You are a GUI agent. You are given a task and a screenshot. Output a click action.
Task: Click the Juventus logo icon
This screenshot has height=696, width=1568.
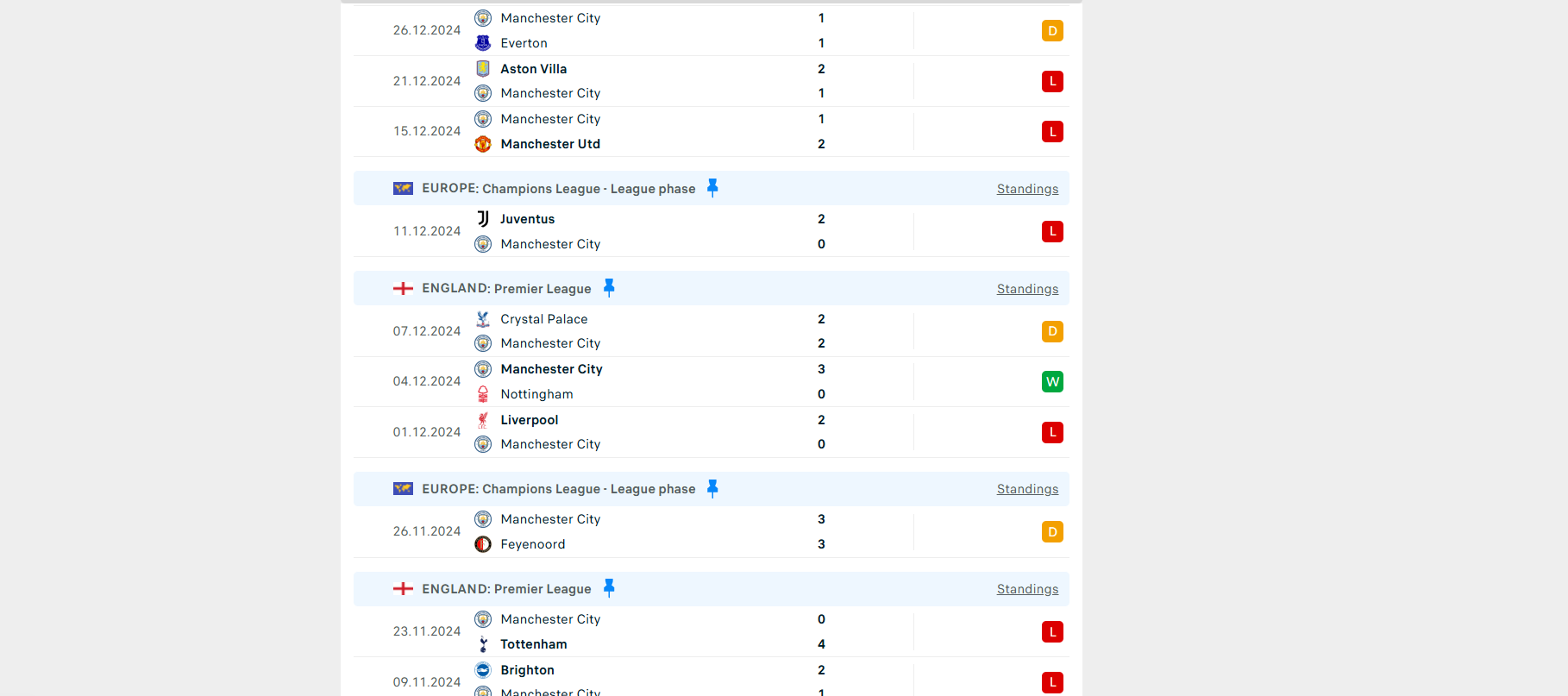click(x=483, y=219)
